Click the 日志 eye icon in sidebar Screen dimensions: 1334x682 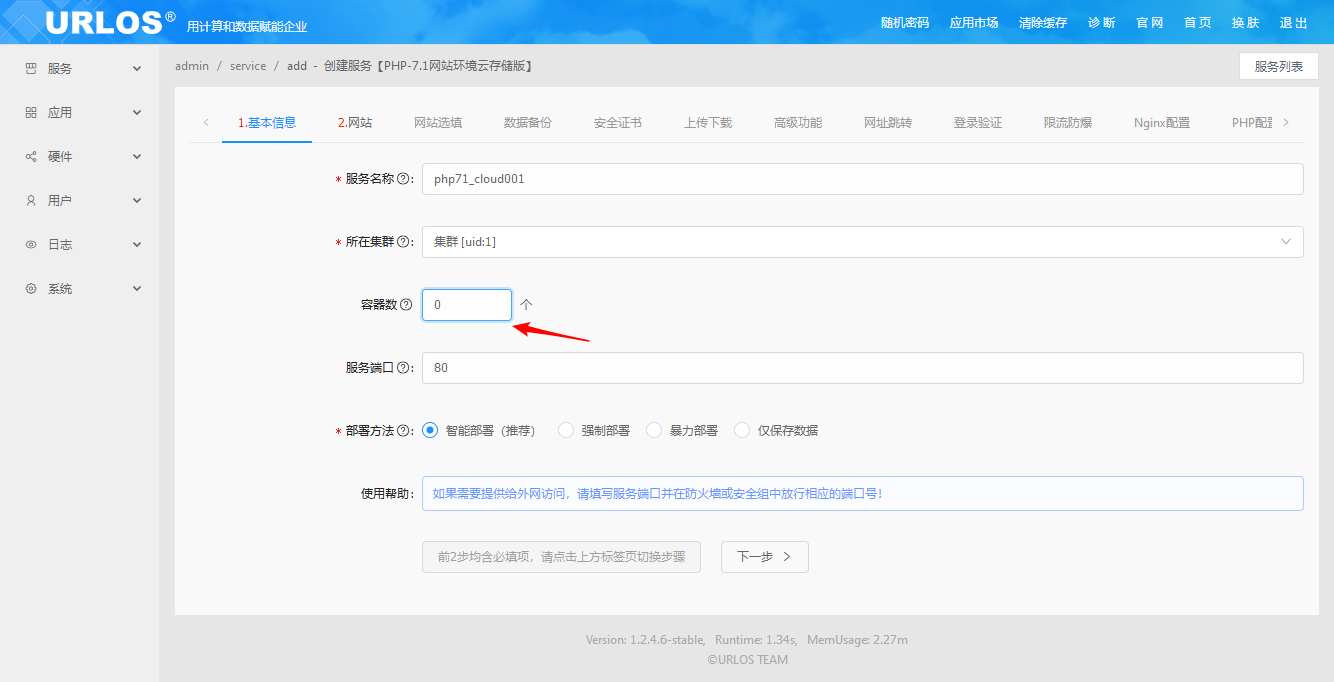point(31,245)
